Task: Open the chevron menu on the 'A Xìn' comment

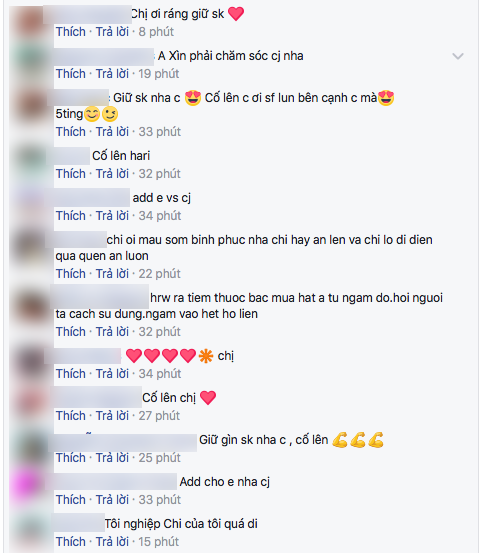Action: click(x=458, y=56)
